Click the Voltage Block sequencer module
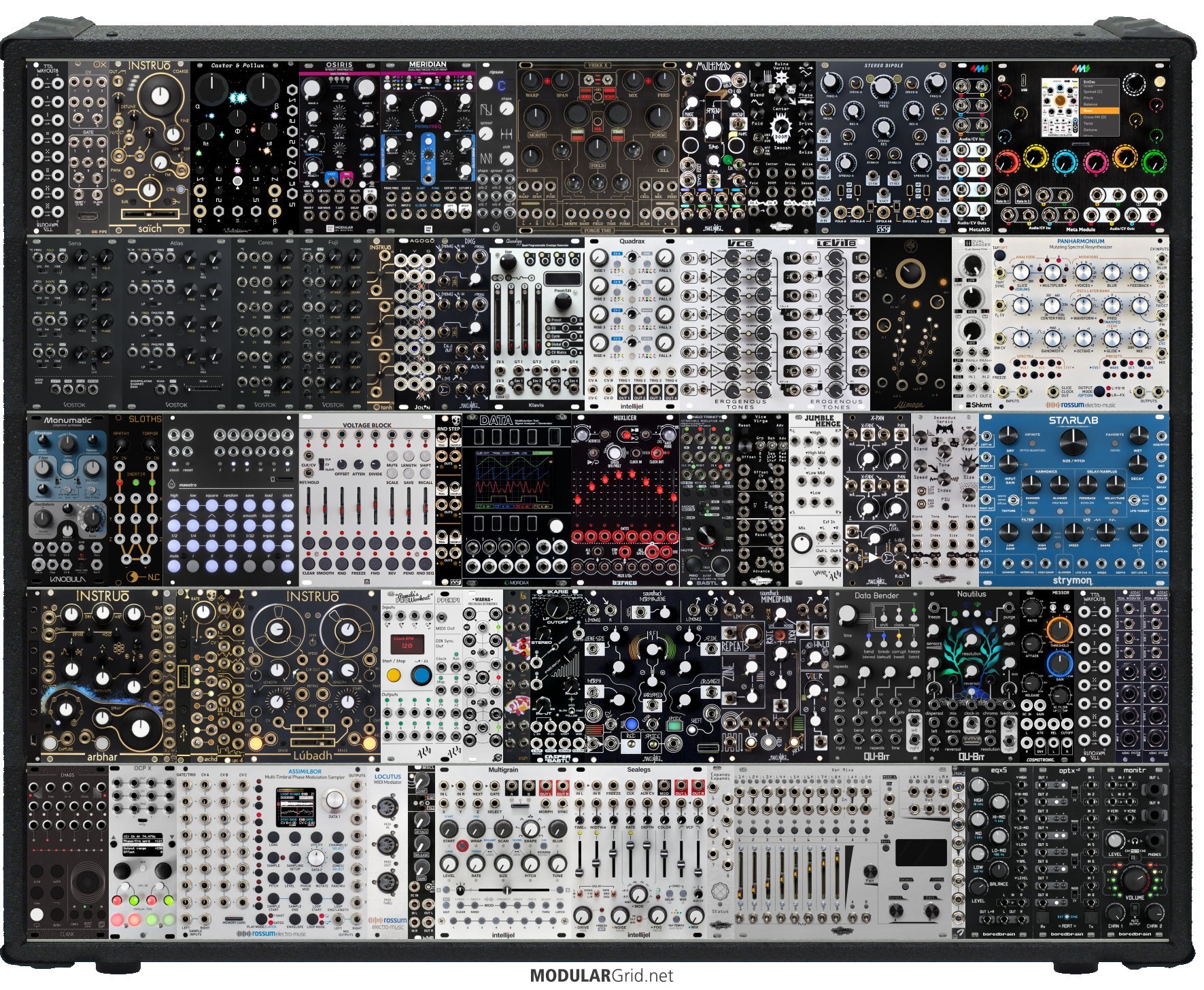This screenshot has height=990, width=1204. [367, 500]
